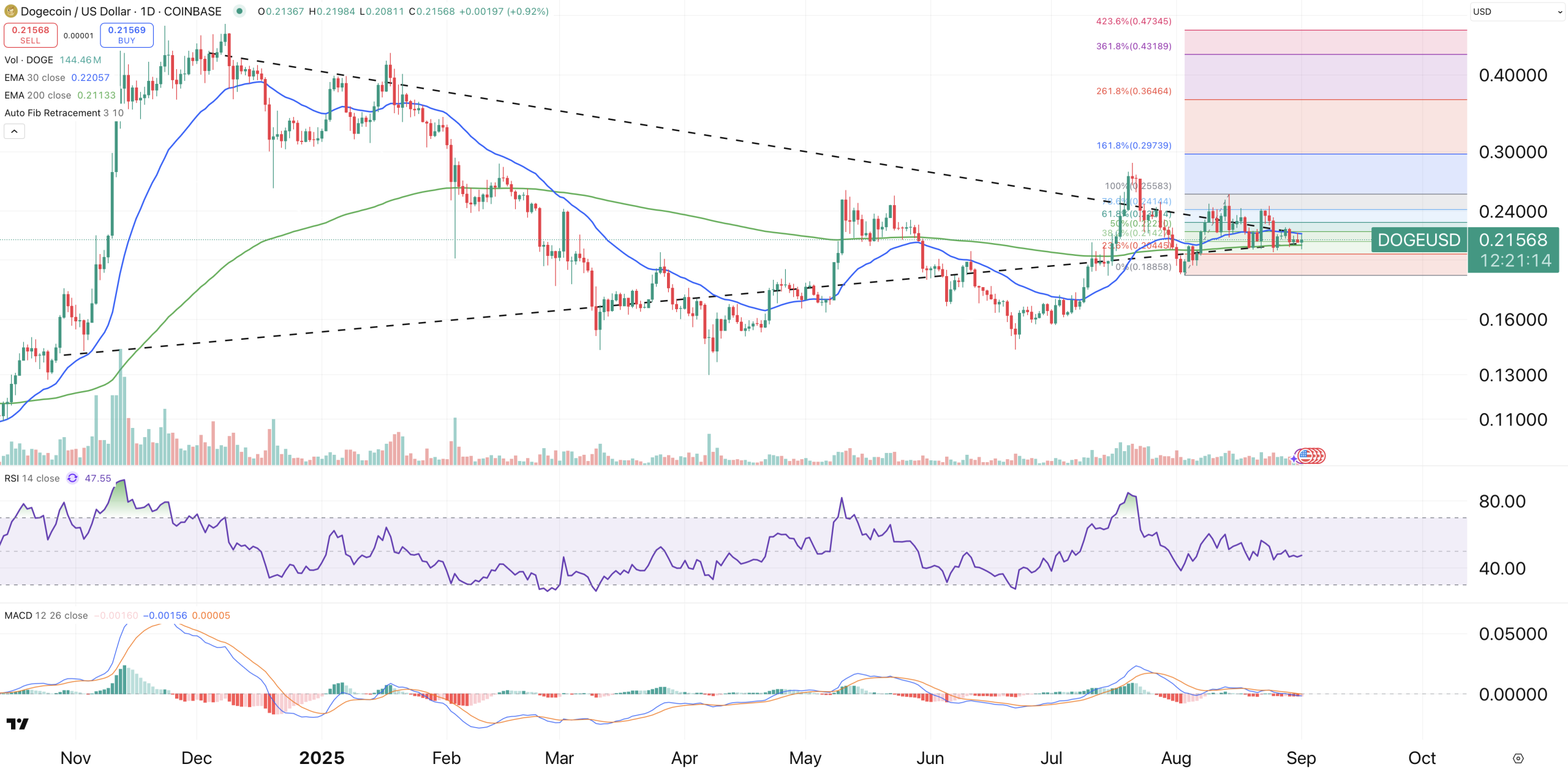The width and height of the screenshot is (1568, 775).
Task: Collapse the indicator legend with the chevron
Action: coord(14,131)
